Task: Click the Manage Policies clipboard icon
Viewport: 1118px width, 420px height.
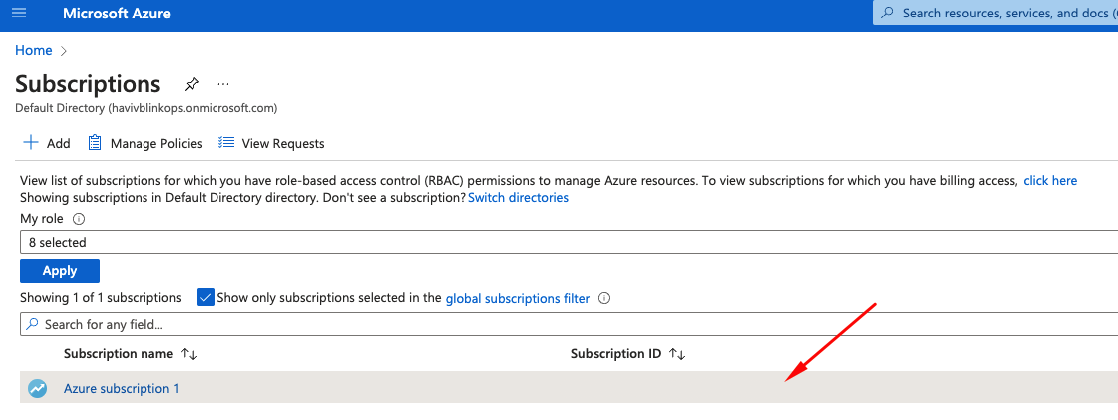Action: click(96, 143)
